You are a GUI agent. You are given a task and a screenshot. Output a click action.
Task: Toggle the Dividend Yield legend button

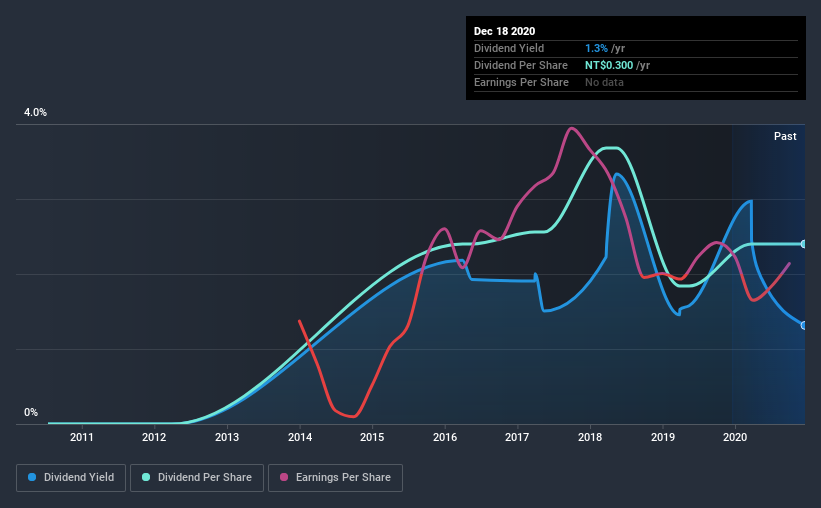[x=71, y=478]
